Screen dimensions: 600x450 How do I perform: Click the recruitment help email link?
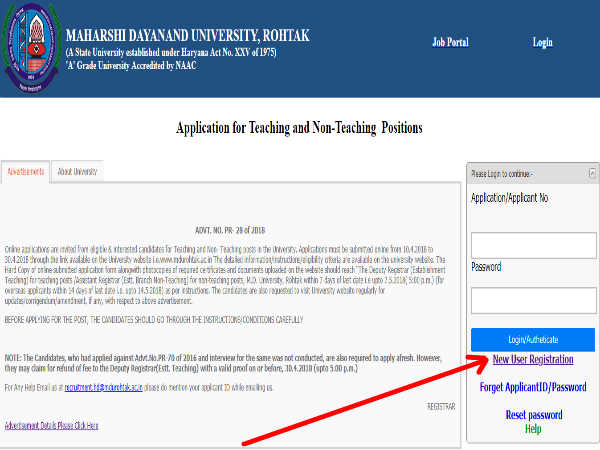tap(103, 388)
